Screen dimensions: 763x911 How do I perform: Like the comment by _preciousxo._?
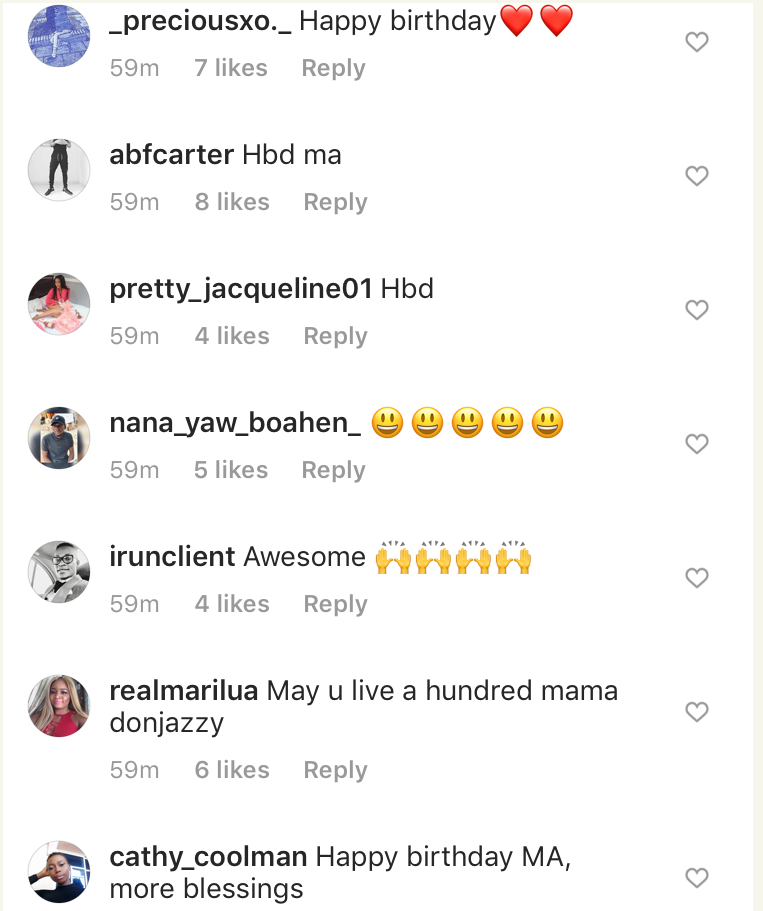696,42
